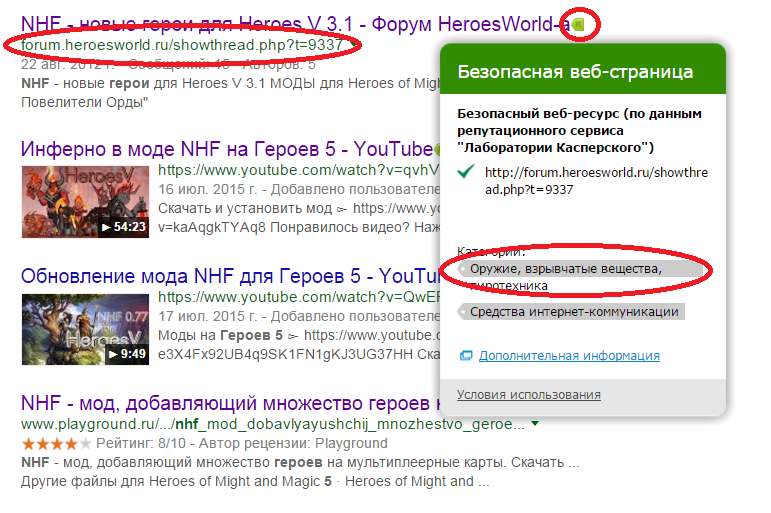Click the Kaspersky URL advisor icon next to HeroesWorld title

pyautogui.click(x=578, y=24)
